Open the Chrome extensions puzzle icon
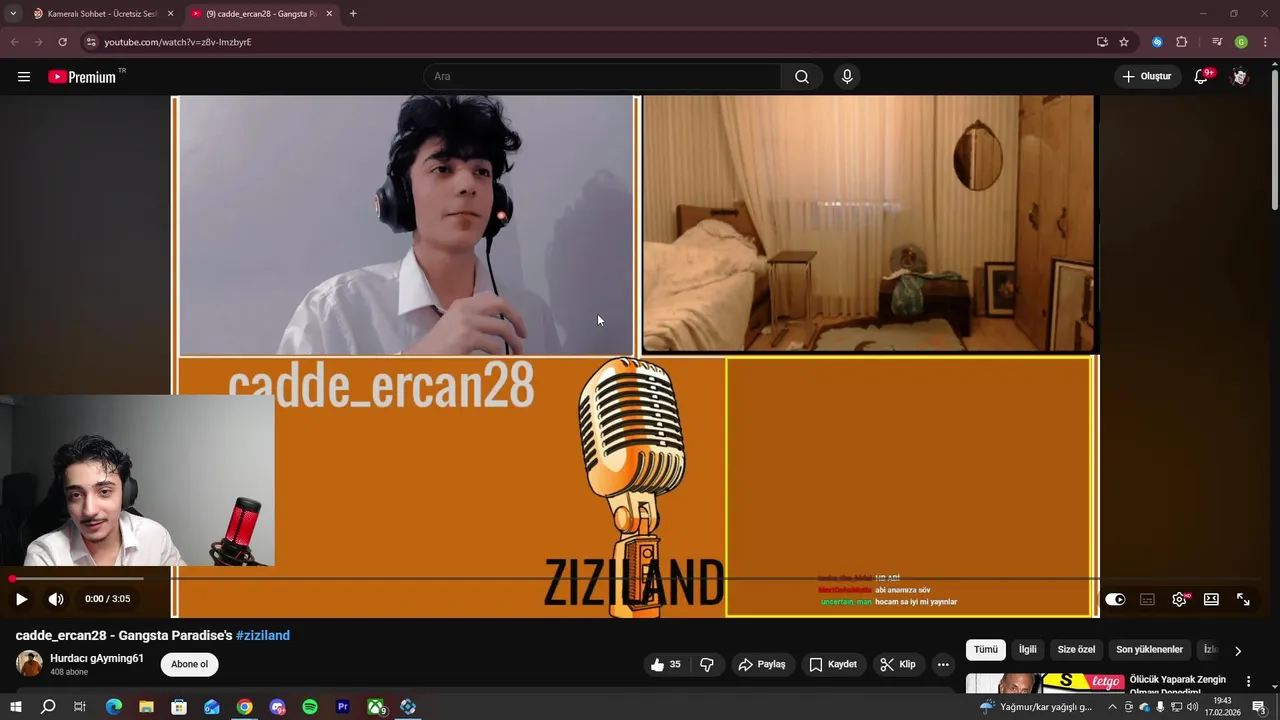 pos(1182,42)
